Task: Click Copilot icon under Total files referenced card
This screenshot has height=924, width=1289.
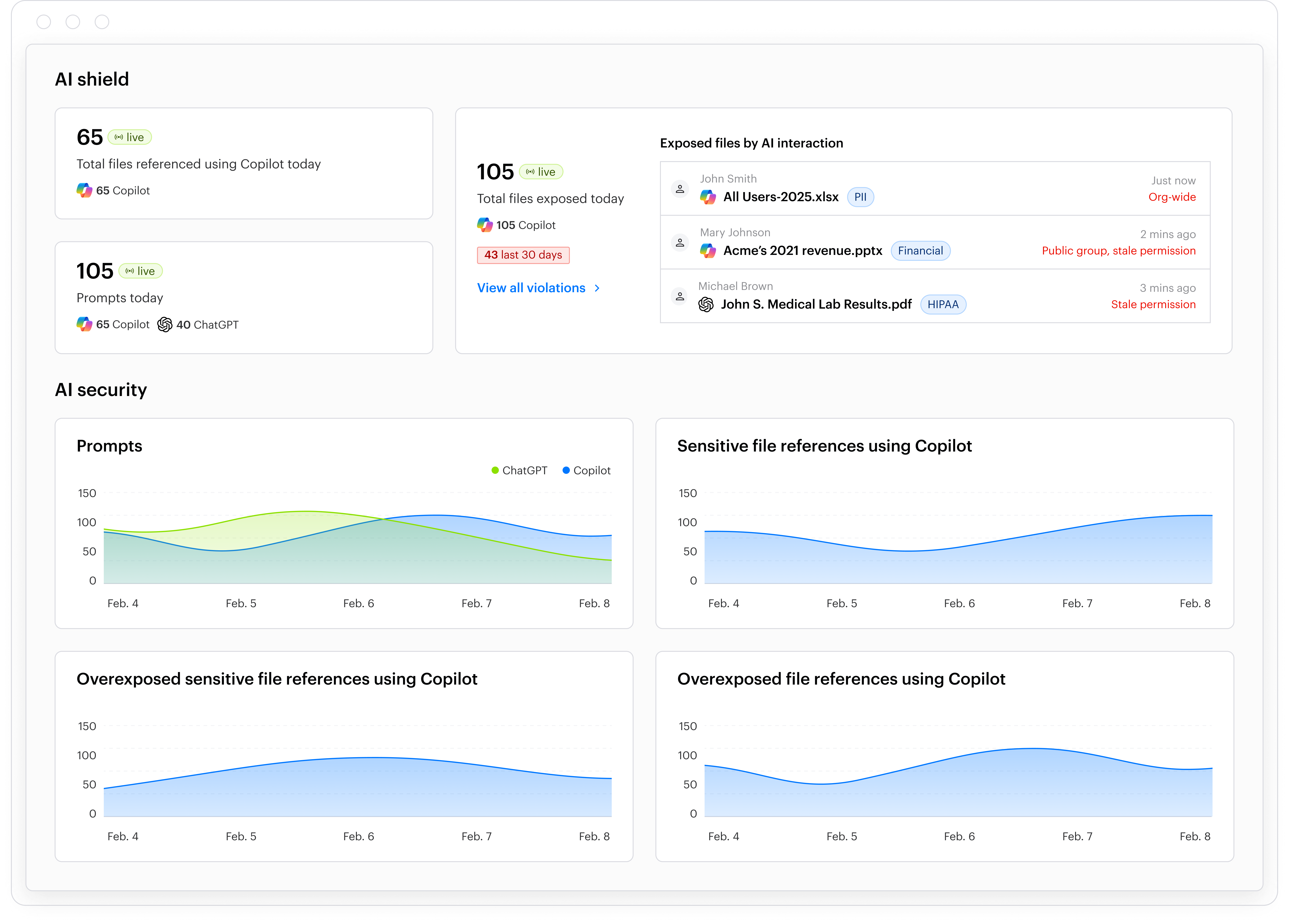Action: click(84, 190)
